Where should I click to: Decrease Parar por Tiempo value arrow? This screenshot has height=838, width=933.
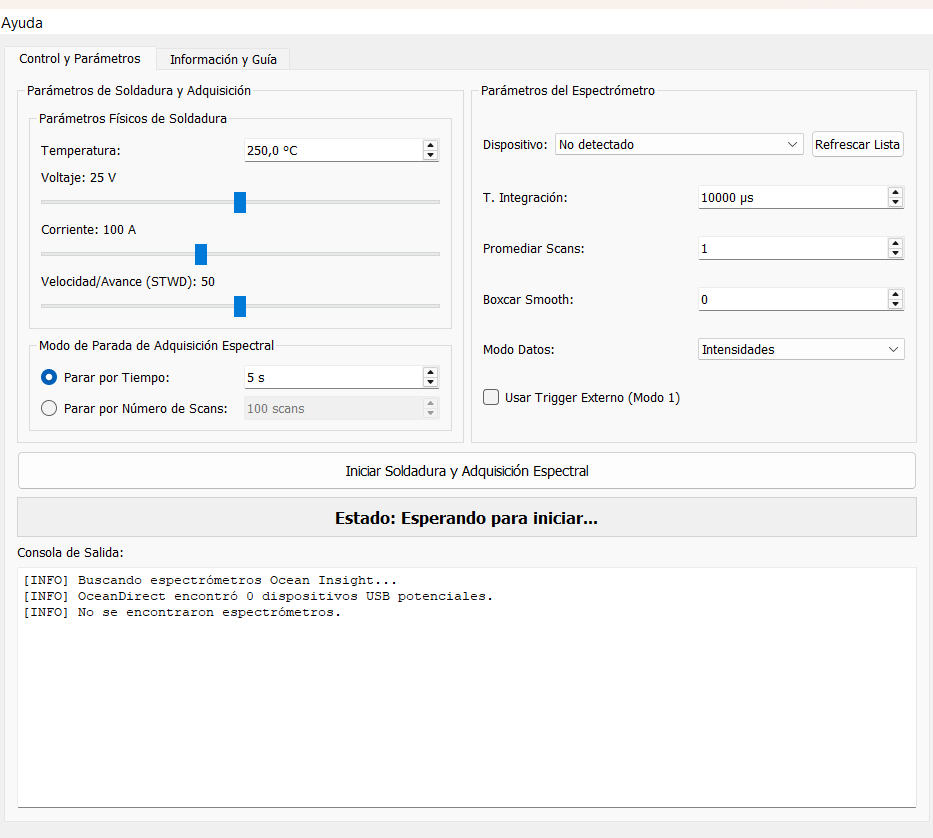tap(430, 382)
